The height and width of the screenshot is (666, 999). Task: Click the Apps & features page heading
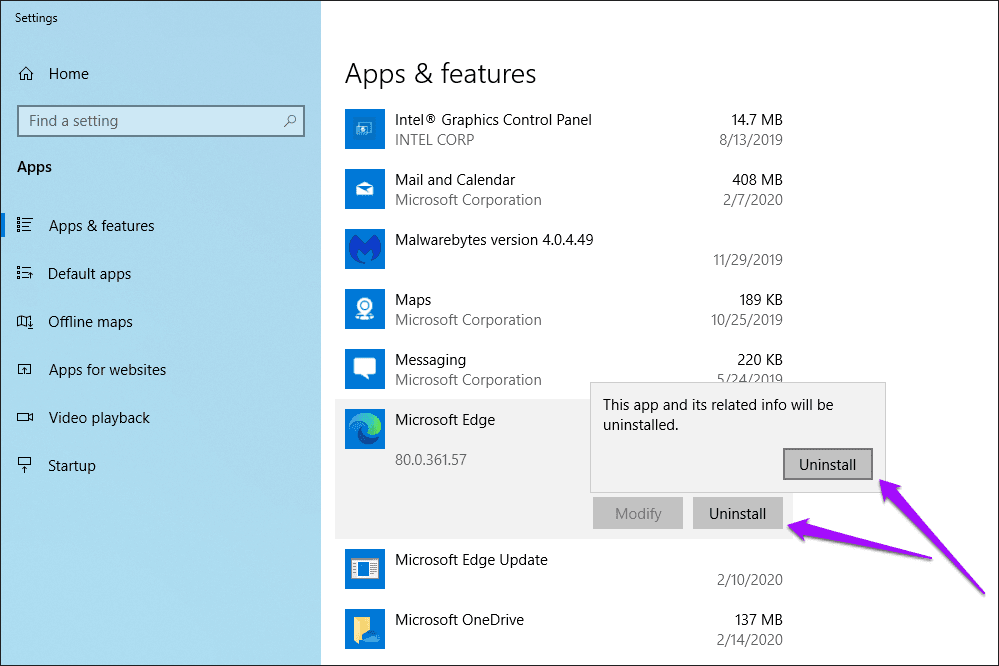440,74
